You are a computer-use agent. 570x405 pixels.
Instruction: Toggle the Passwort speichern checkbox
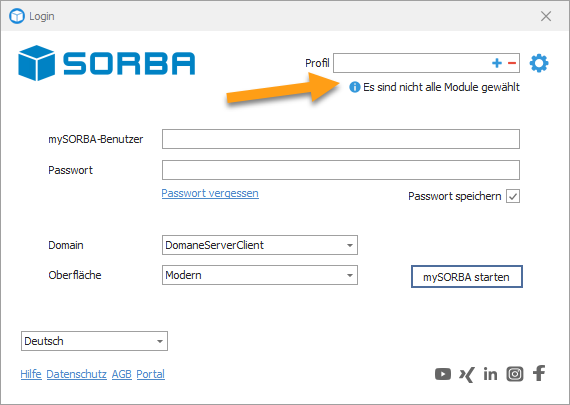pos(513,196)
